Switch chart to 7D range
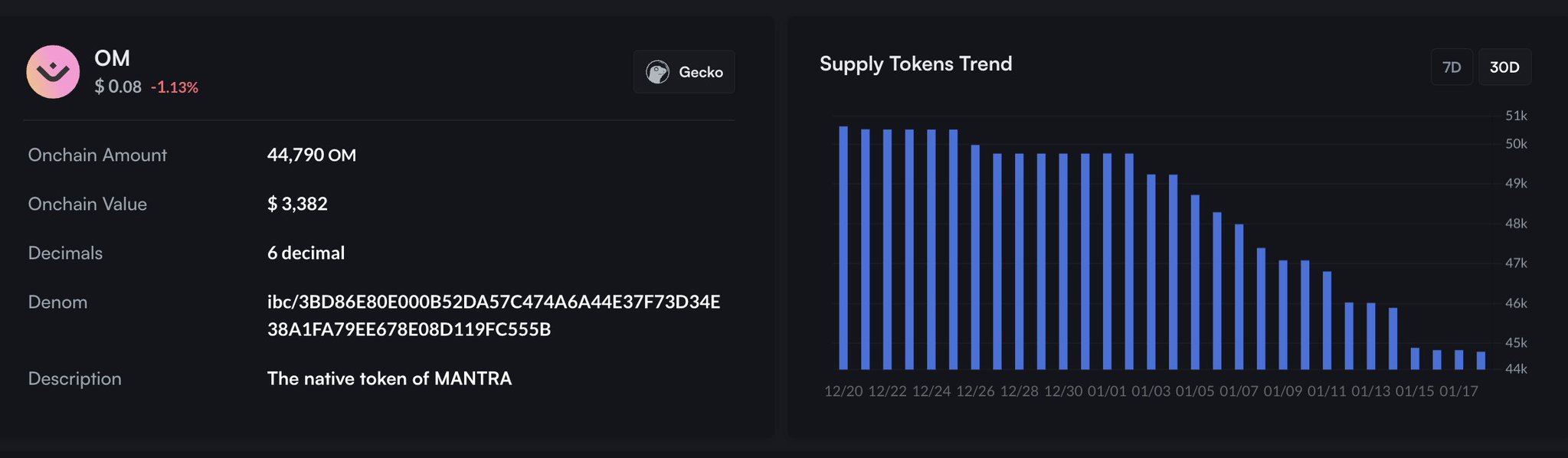1568x458 pixels. [x=1452, y=67]
